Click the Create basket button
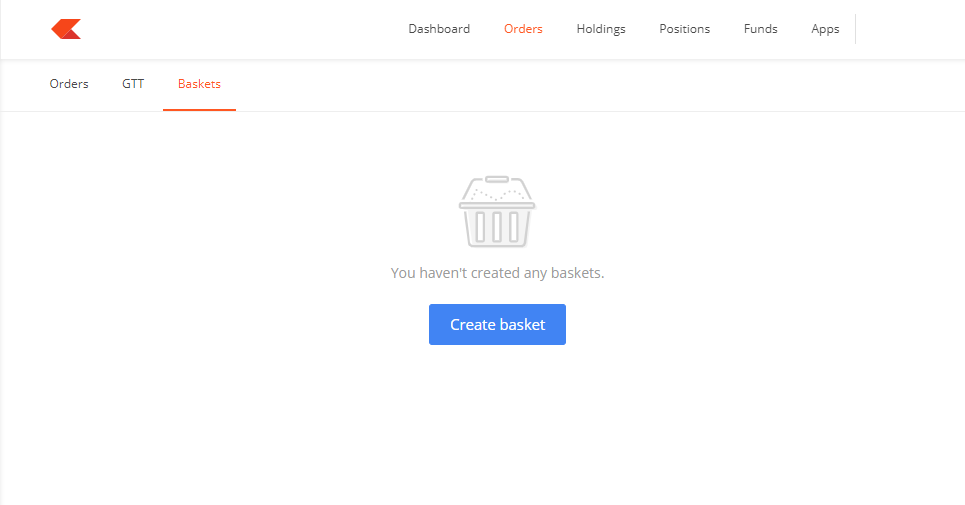The width and height of the screenshot is (965, 505). [x=497, y=324]
